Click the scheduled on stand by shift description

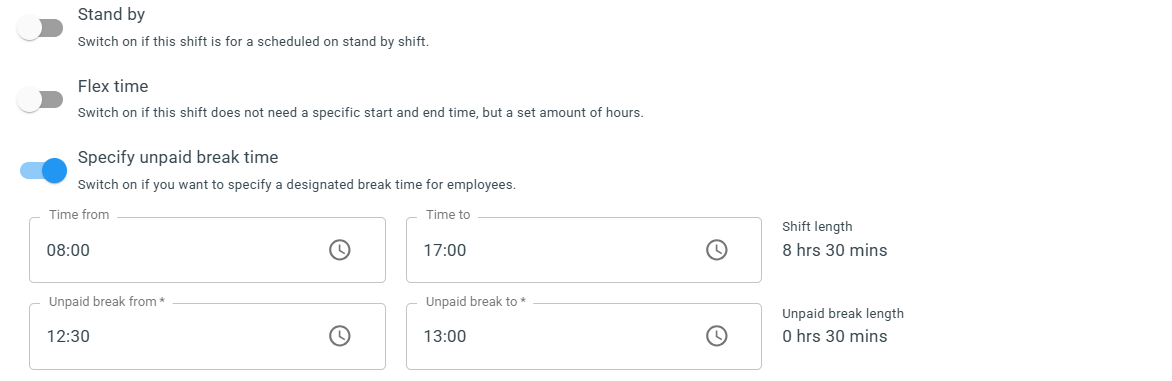click(x=253, y=42)
